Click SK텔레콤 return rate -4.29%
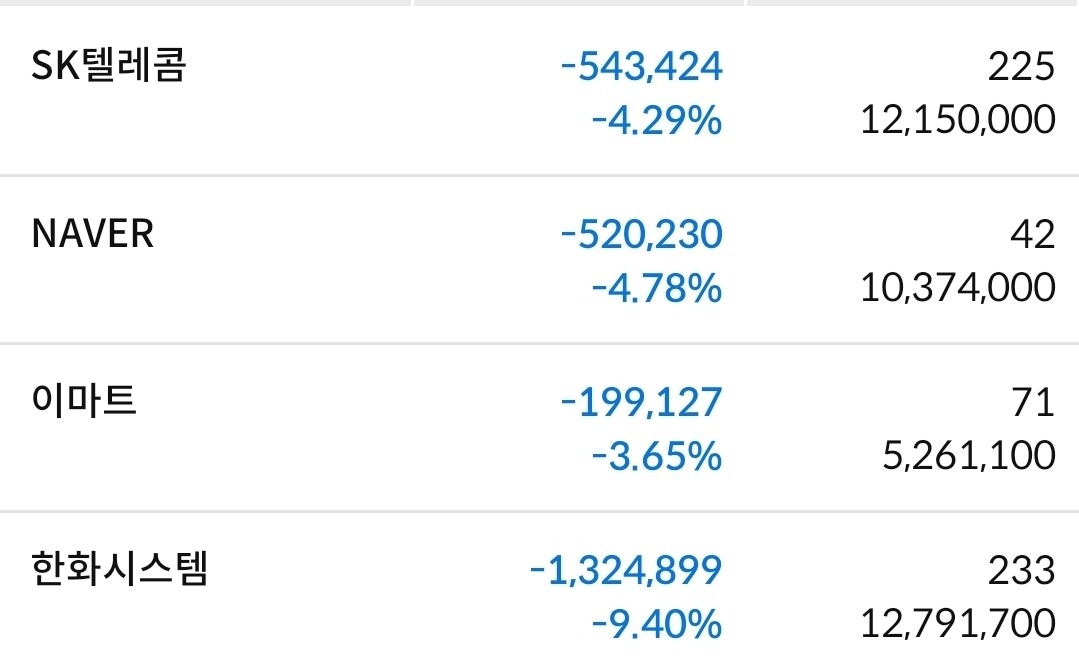 coord(656,120)
